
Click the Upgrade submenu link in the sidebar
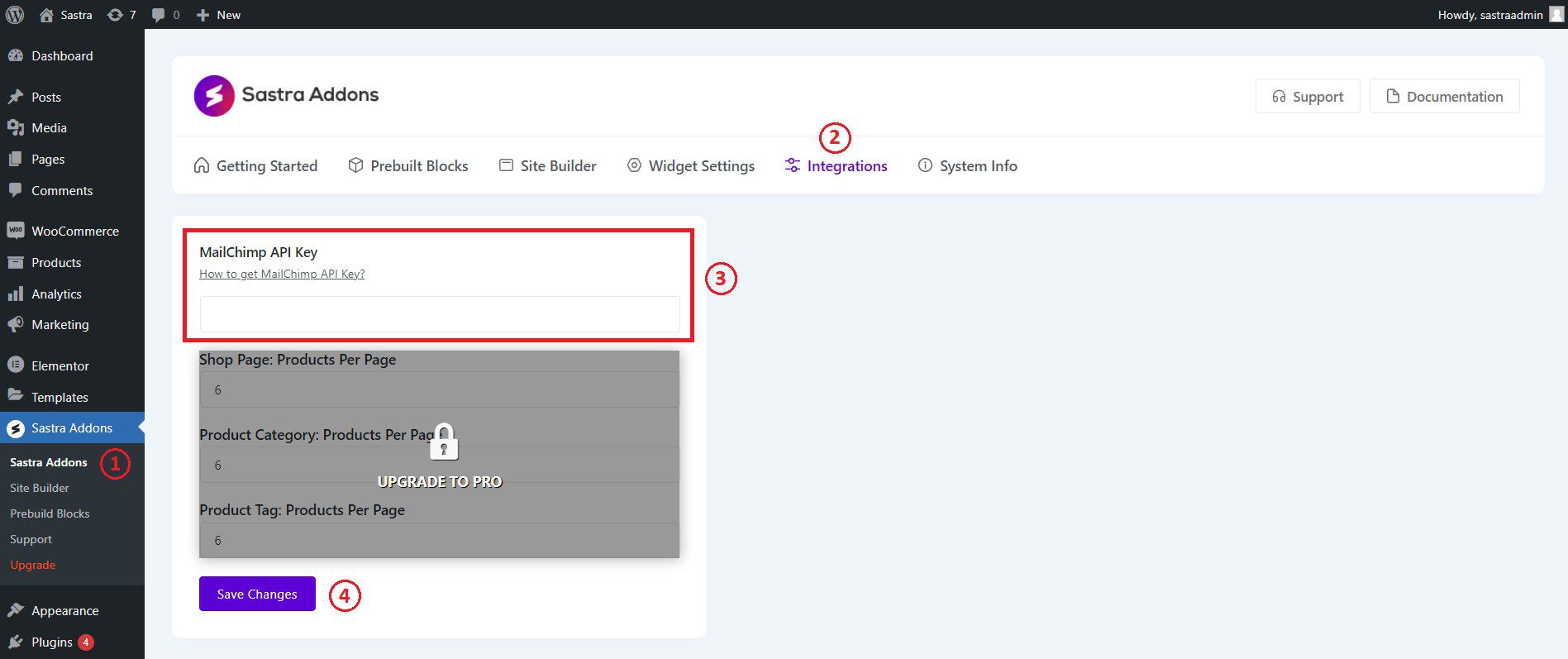(33, 565)
